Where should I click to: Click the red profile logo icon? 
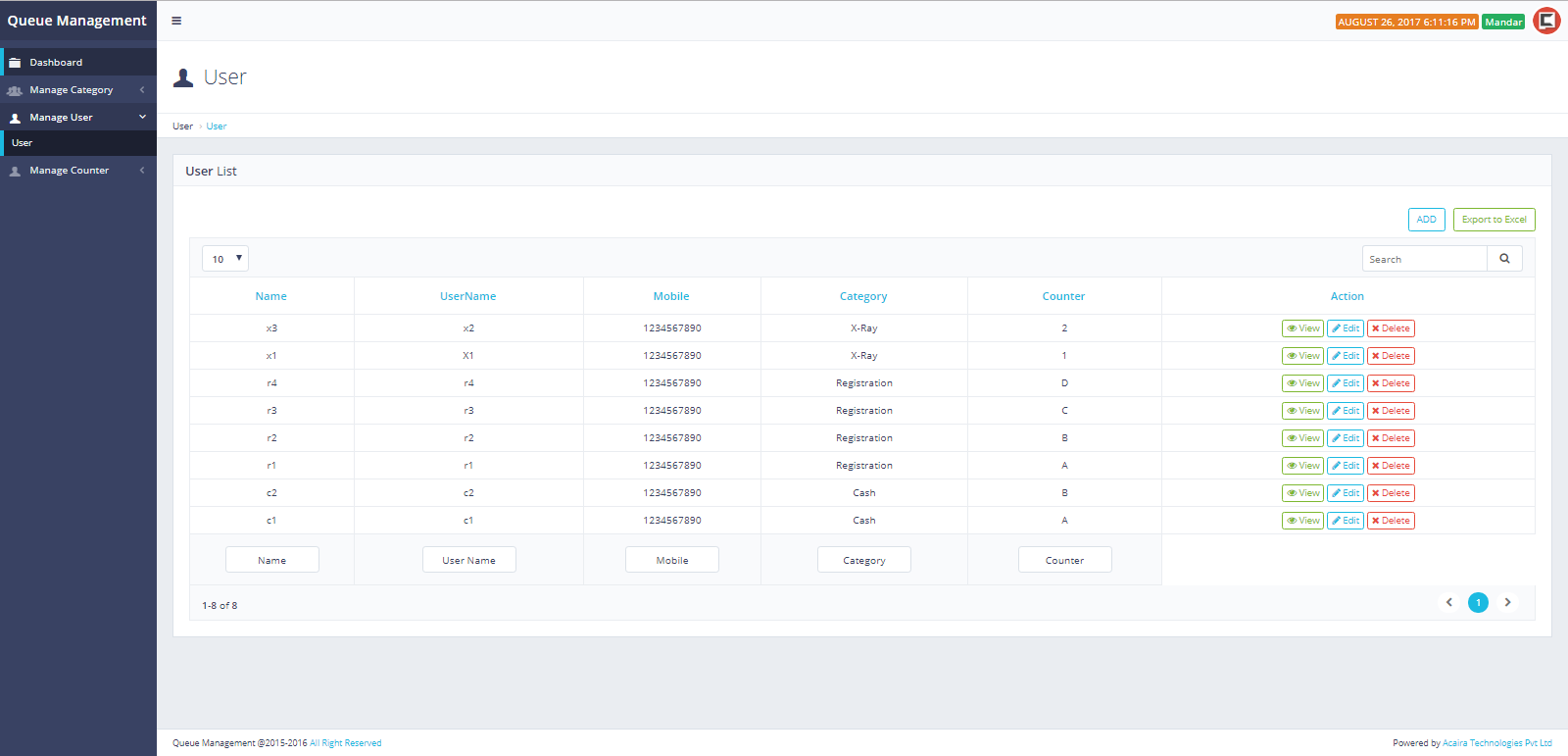[x=1546, y=21]
